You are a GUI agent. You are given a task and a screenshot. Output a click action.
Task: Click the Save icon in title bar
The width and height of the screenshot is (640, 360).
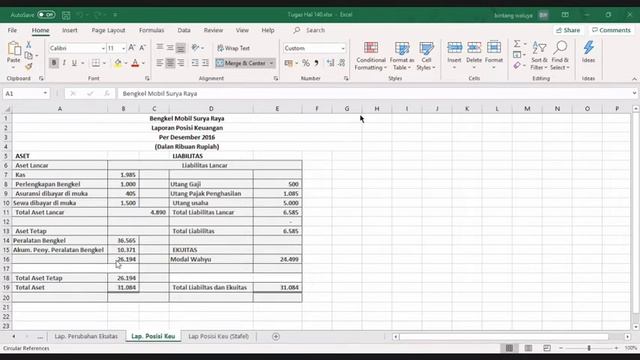click(66, 15)
